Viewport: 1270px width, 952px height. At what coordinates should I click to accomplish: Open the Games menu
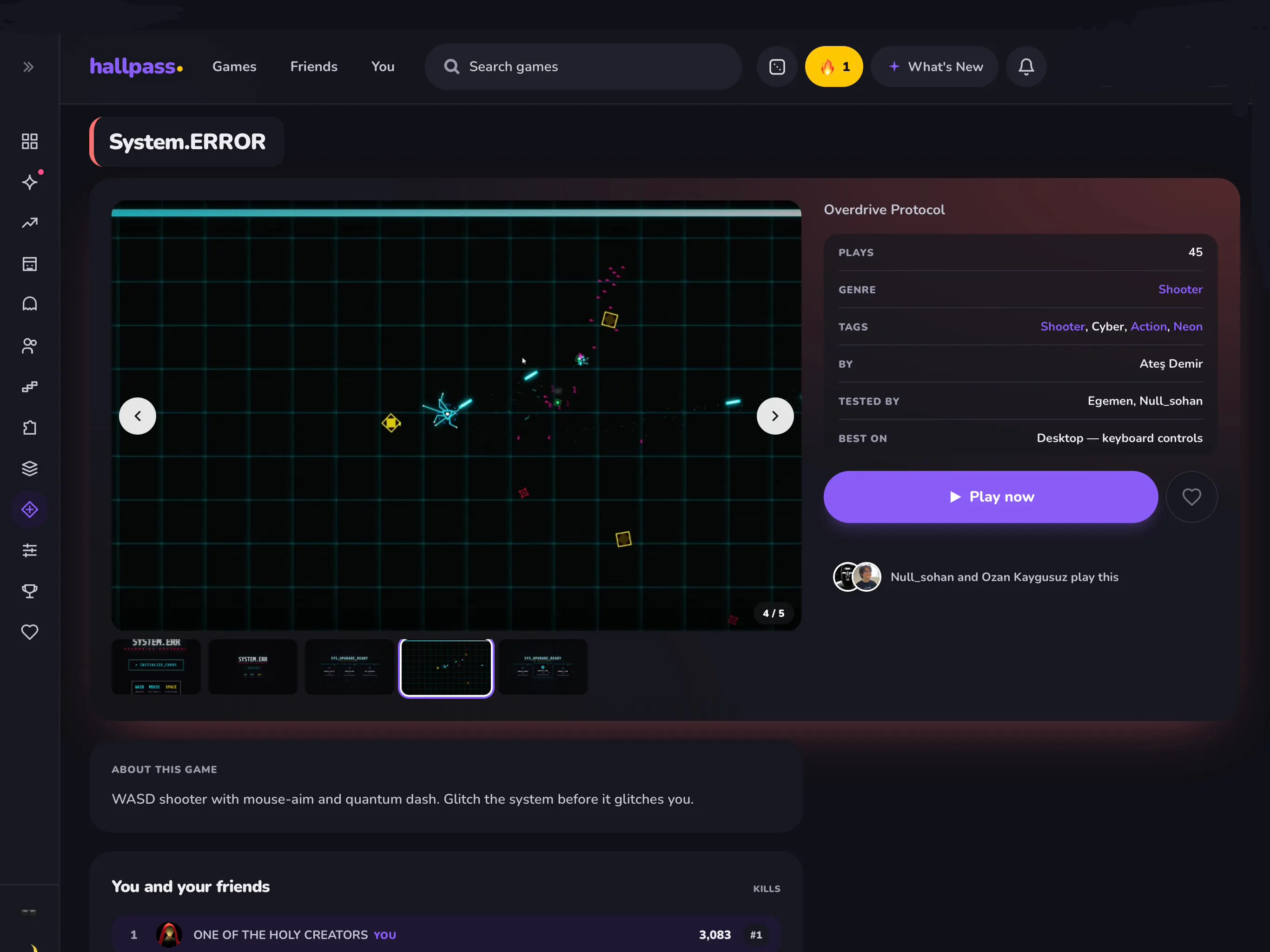tap(234, 66)
